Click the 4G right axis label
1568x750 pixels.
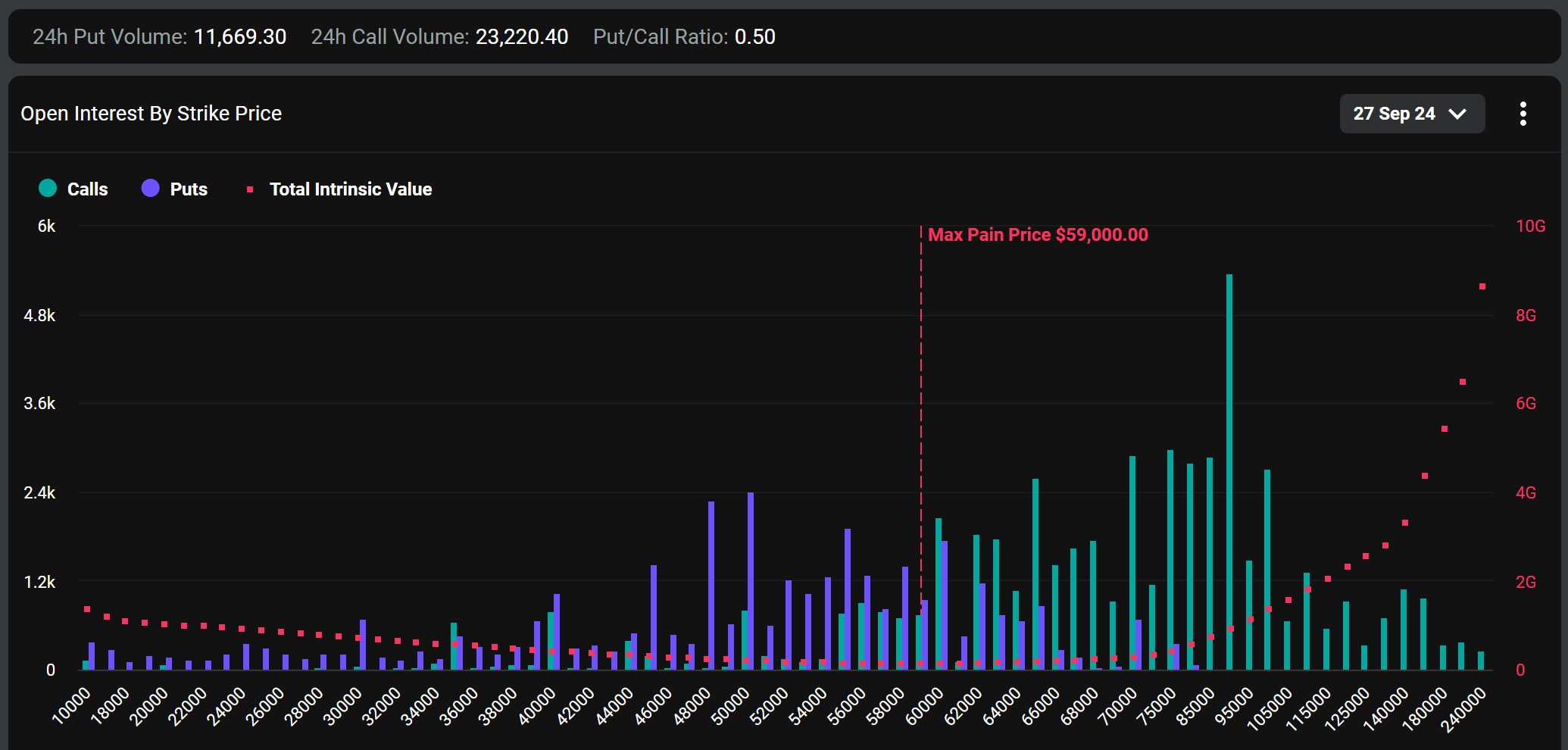tap(1526, 492)
